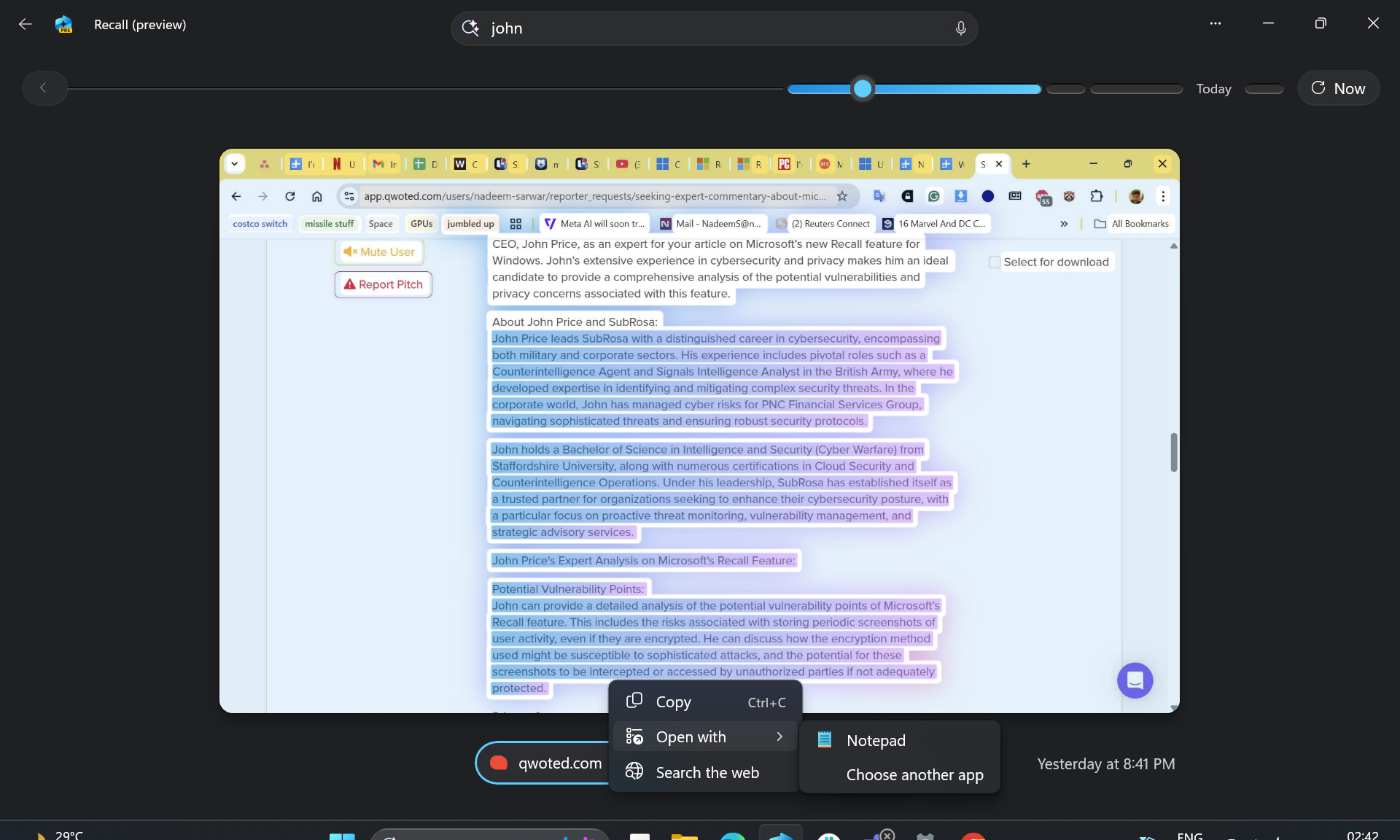Expand the overflow bookmarks chevron

click(1064, 224)
